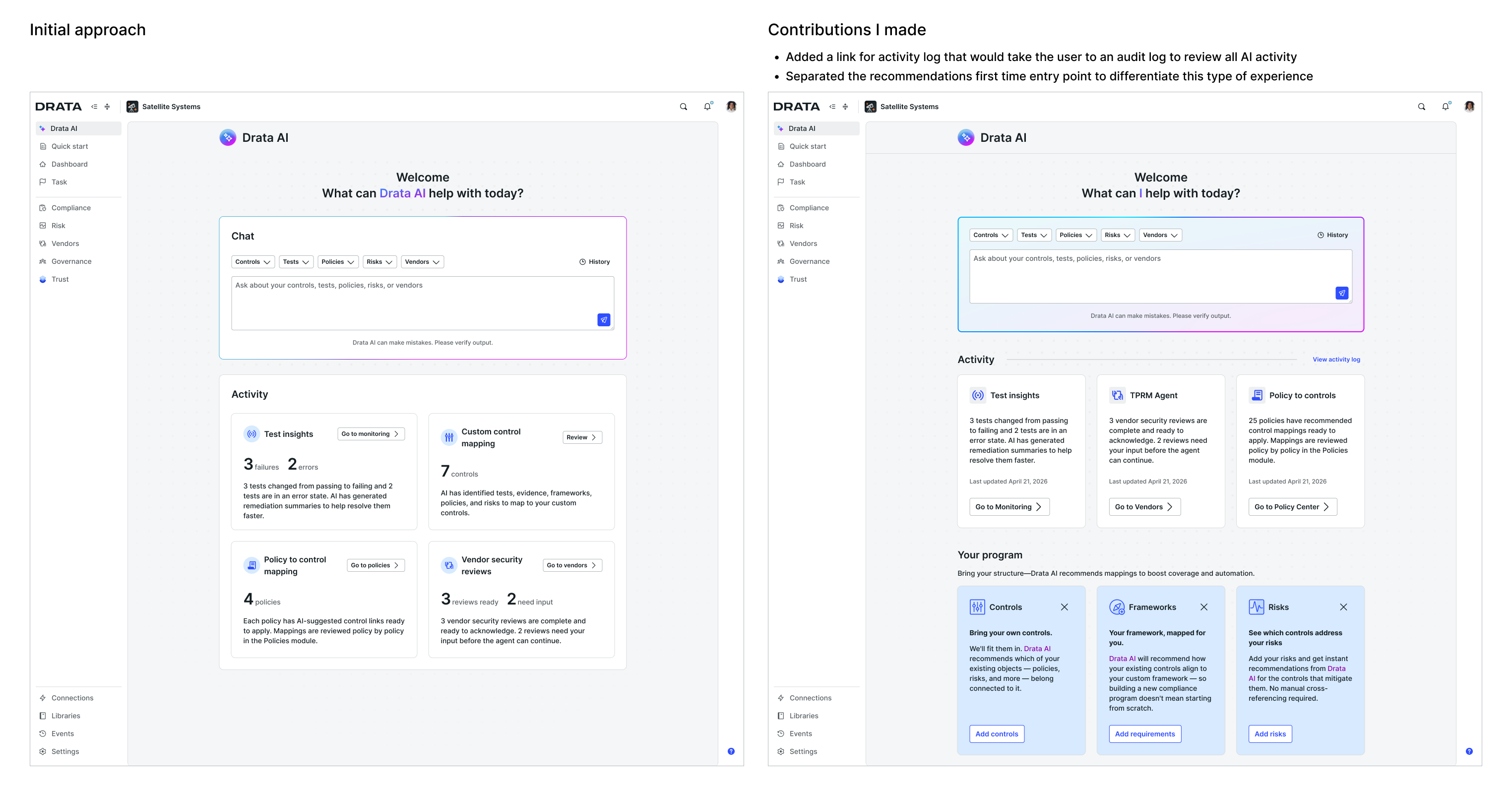
Task: Click Custom control mapping card icon
Action: (449, 437)
